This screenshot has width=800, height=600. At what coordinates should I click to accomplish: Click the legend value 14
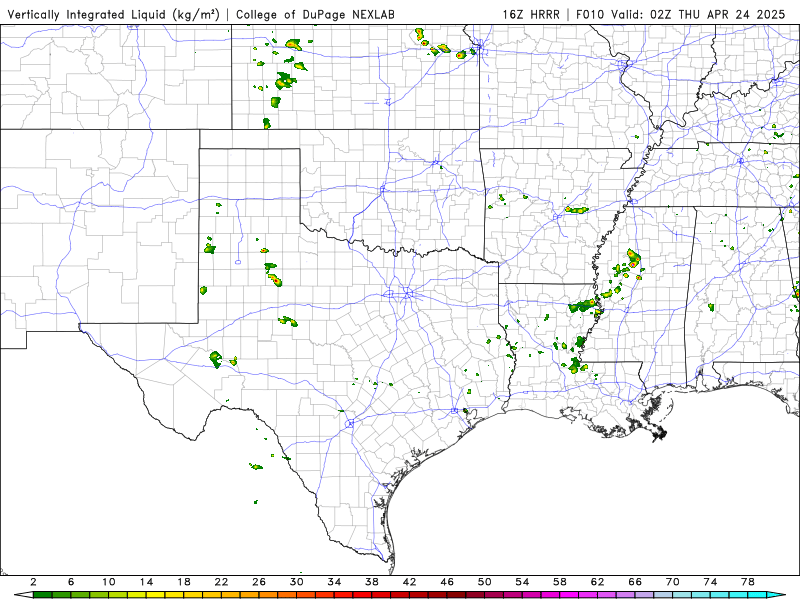coord(146,582)
